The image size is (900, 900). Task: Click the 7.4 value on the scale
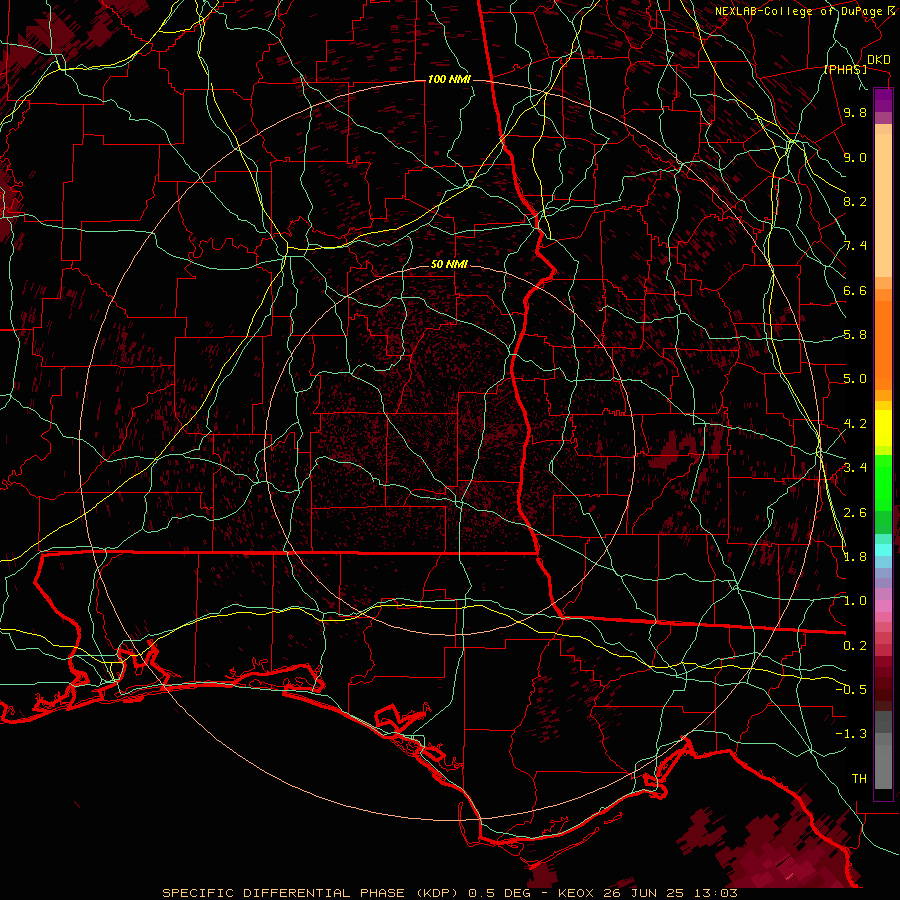click(x=855, y=246)
